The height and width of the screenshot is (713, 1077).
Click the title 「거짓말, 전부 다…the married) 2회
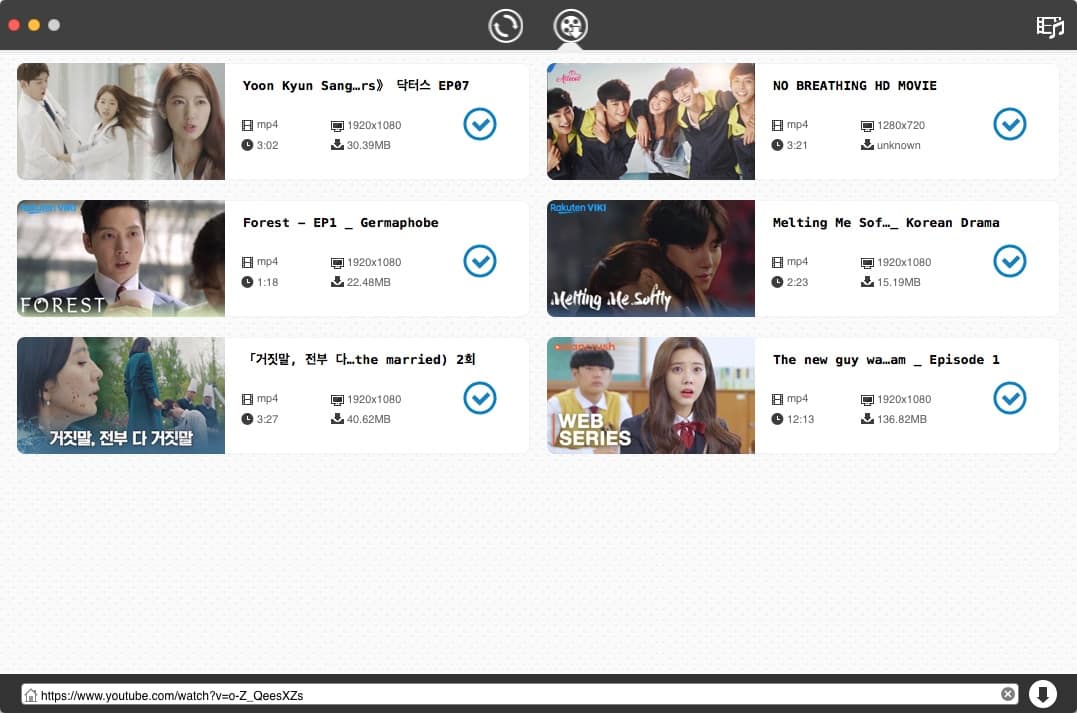point(361,359)
